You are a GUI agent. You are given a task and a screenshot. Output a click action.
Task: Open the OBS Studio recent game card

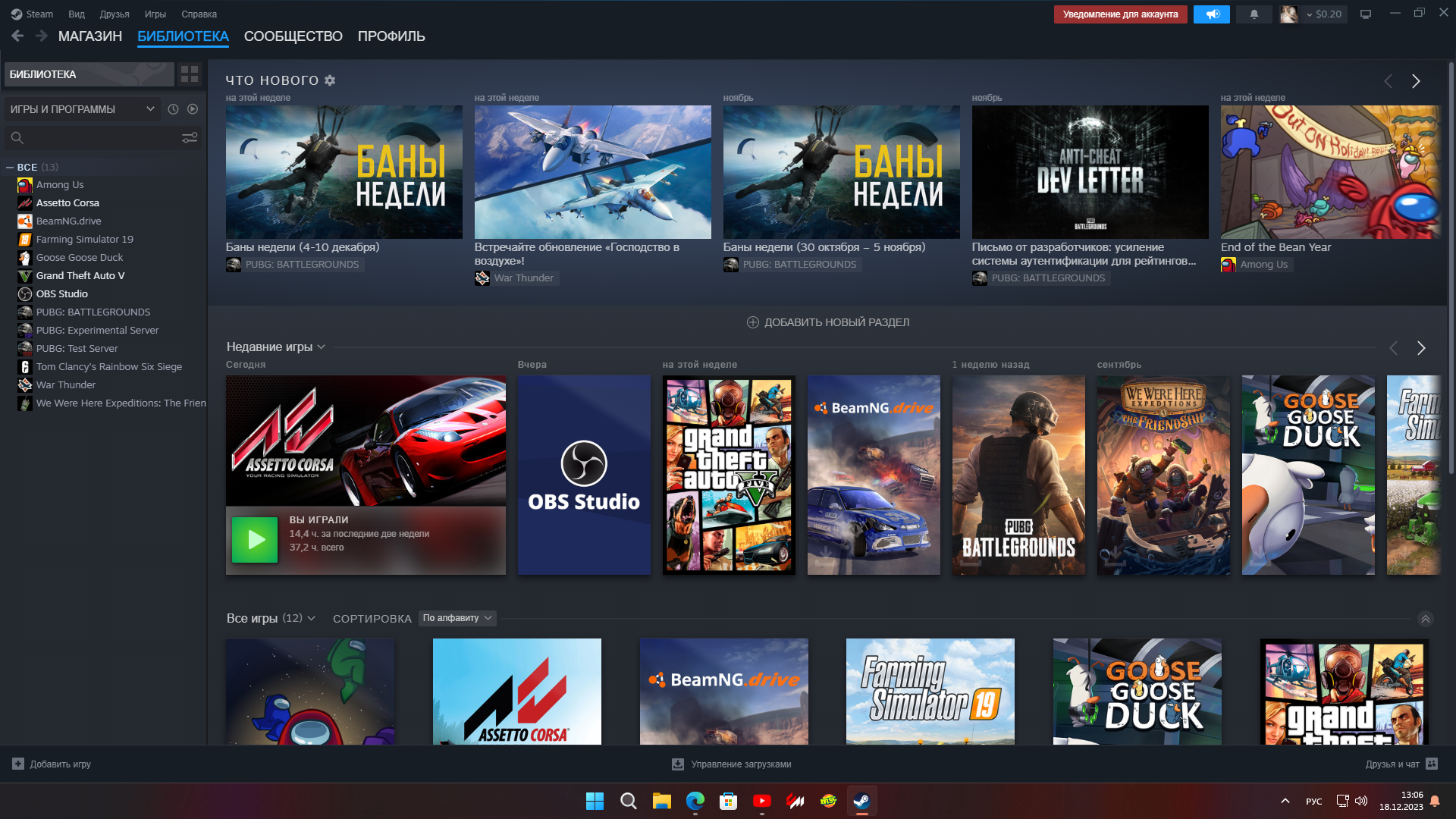584,475
